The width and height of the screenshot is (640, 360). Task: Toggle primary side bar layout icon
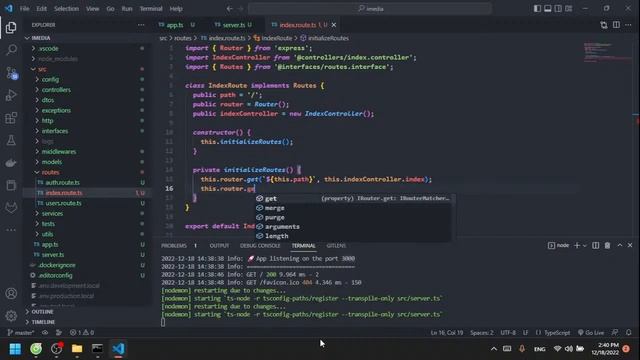[x=537, y=9]
